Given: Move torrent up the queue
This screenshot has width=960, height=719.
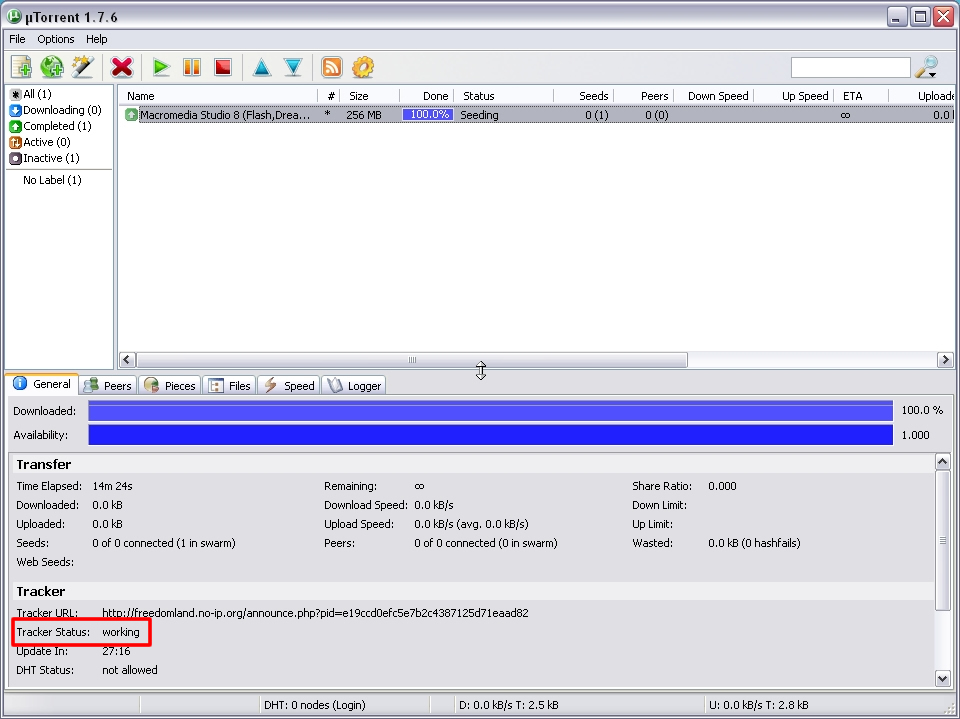Looking at the screenshot, I should (x=262, y=67).
